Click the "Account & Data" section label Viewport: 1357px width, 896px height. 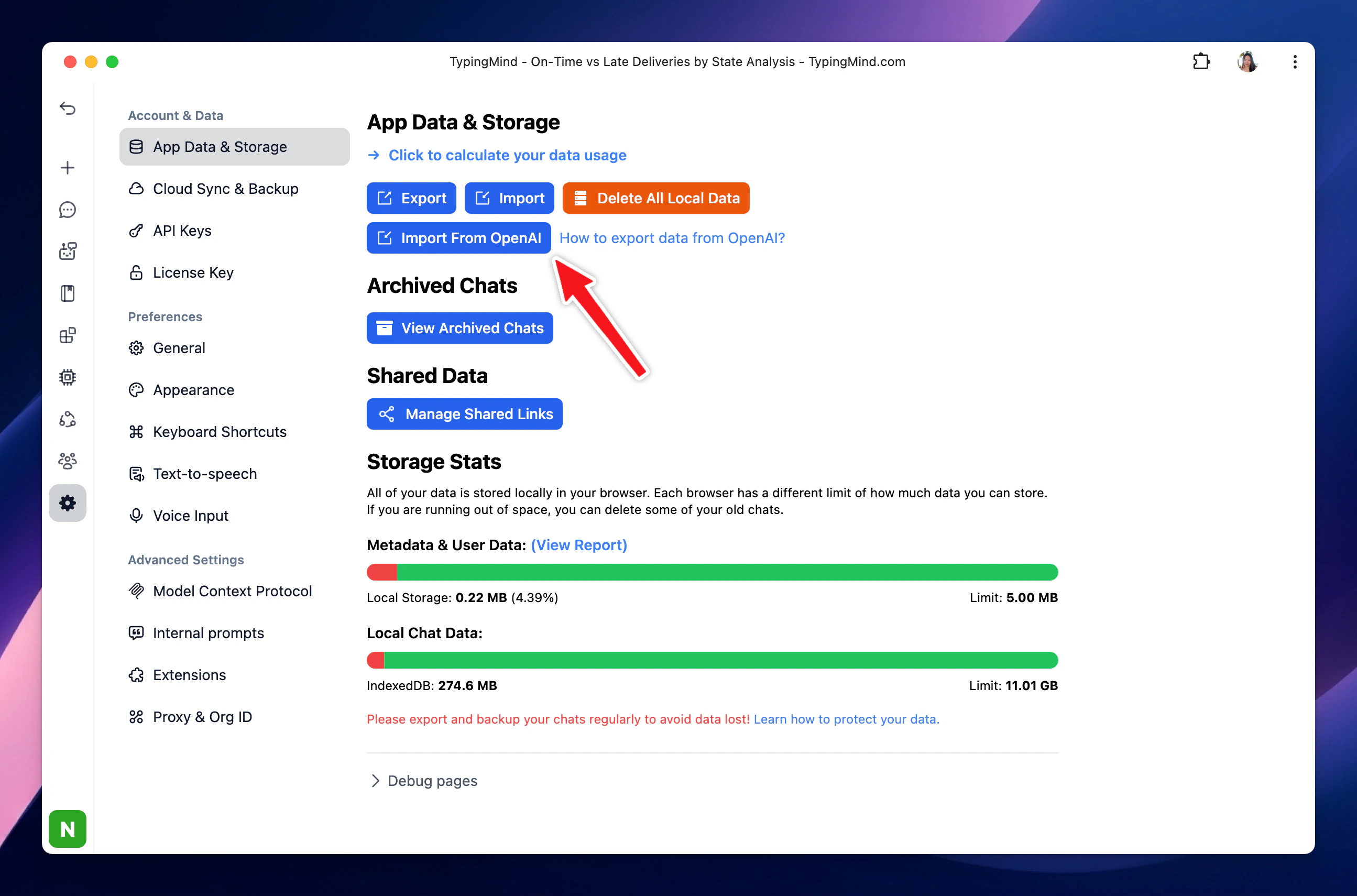click(176, 115)
